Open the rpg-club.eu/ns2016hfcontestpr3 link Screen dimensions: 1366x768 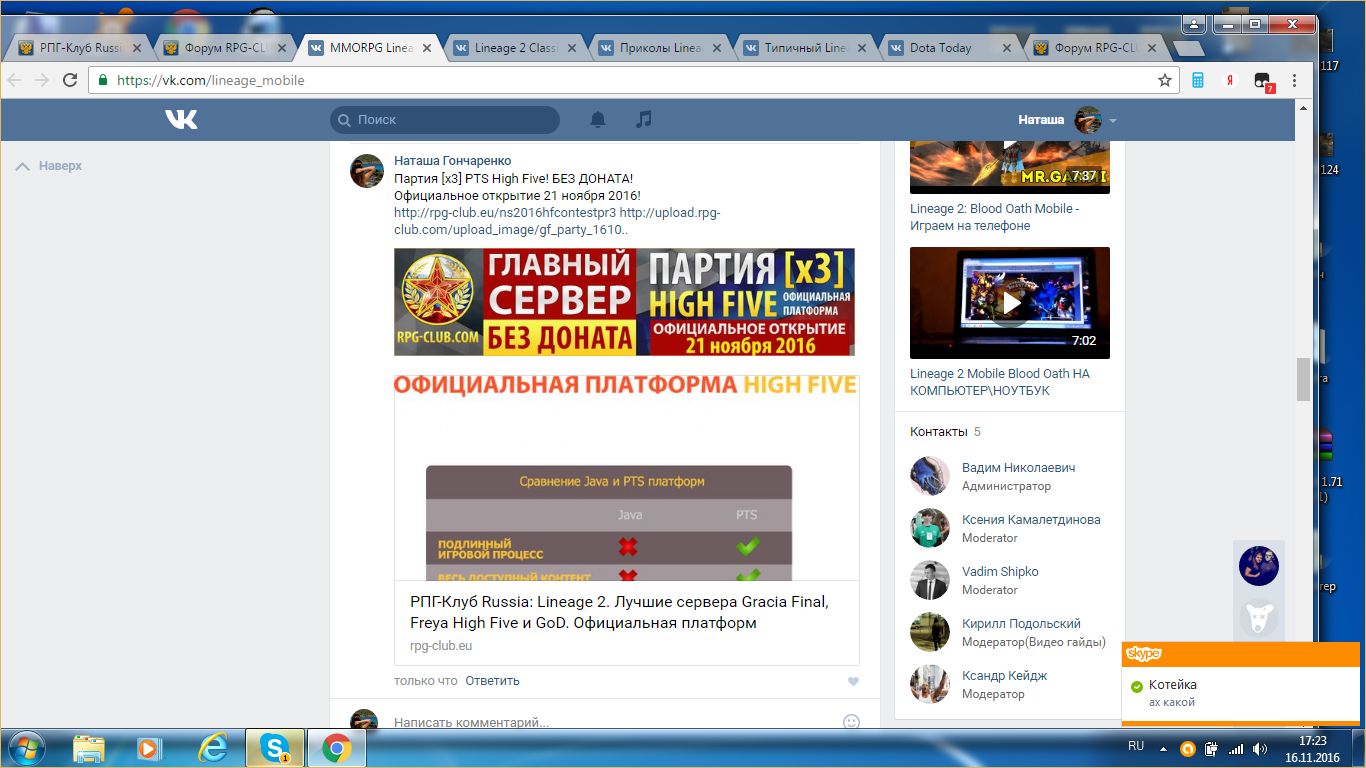pos(504,213)
